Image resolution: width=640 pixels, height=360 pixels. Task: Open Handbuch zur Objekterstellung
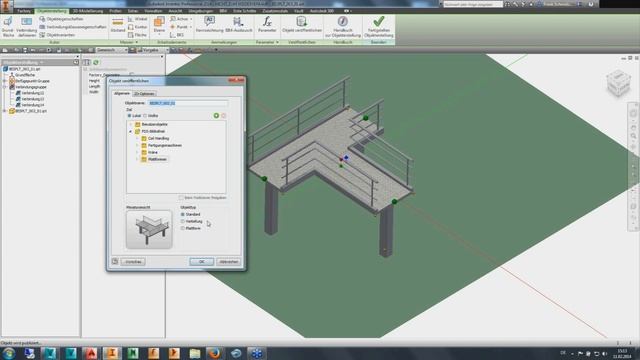(342, 27)
